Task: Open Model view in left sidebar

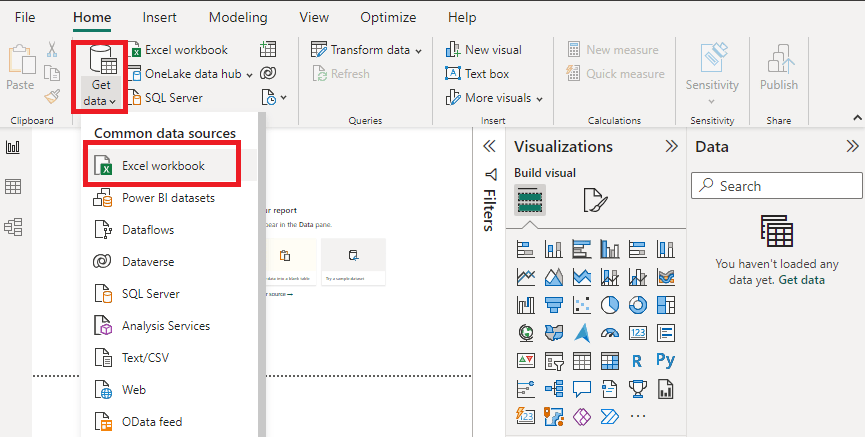Action: (x=14, y=227)
